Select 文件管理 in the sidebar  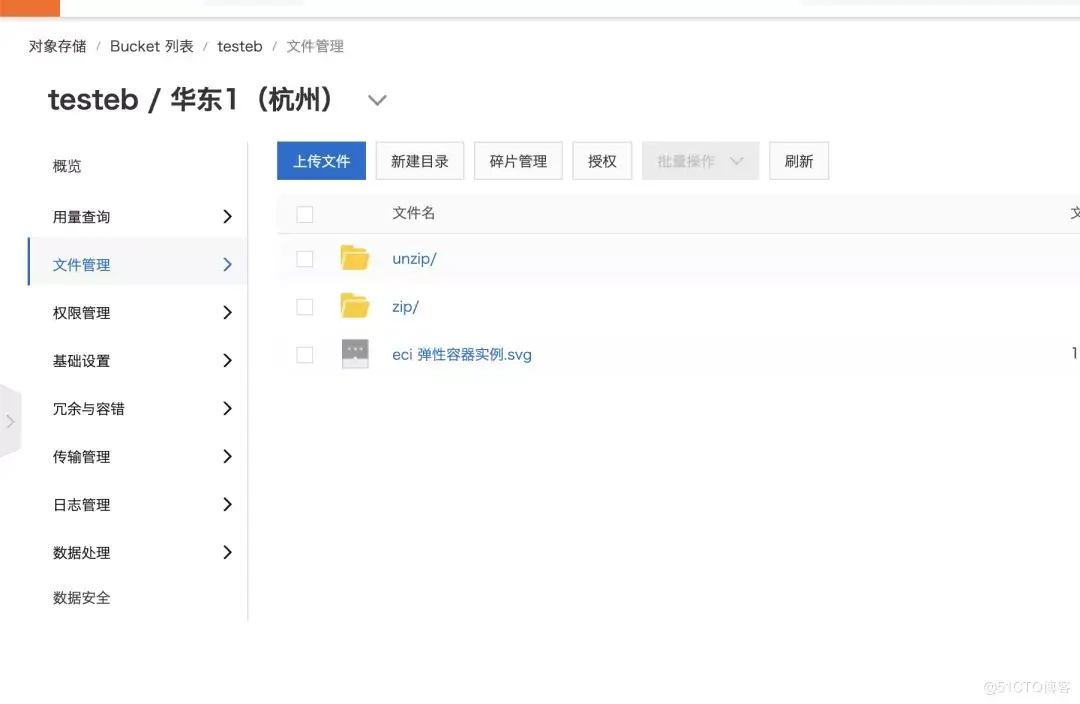tap(81, 265)
